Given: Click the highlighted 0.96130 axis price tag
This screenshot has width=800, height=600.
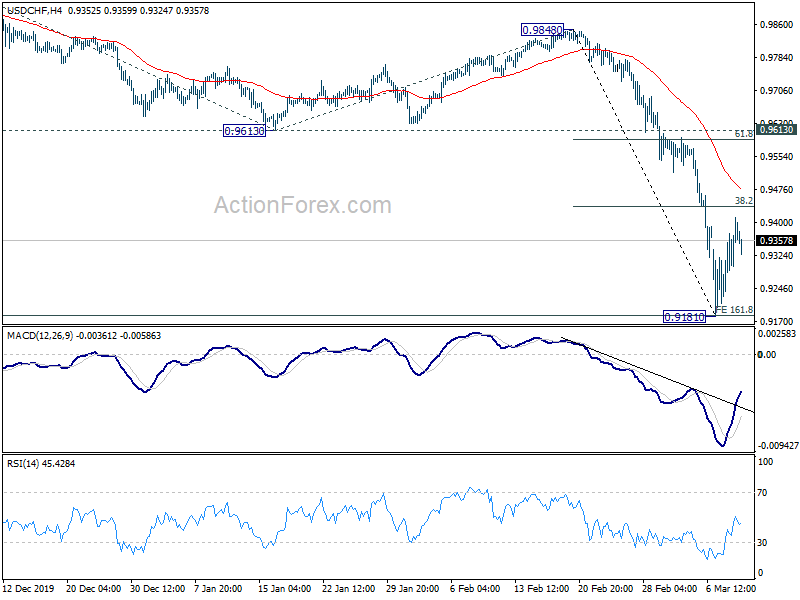Looking at the screenshot, I should (777, 130).
